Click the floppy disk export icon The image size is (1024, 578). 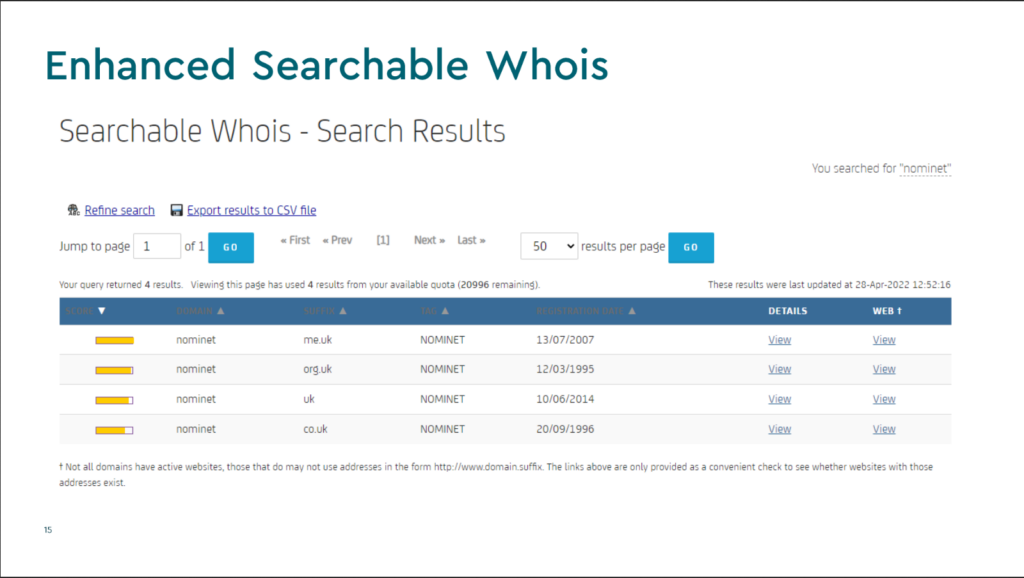(x=177, y=210)
